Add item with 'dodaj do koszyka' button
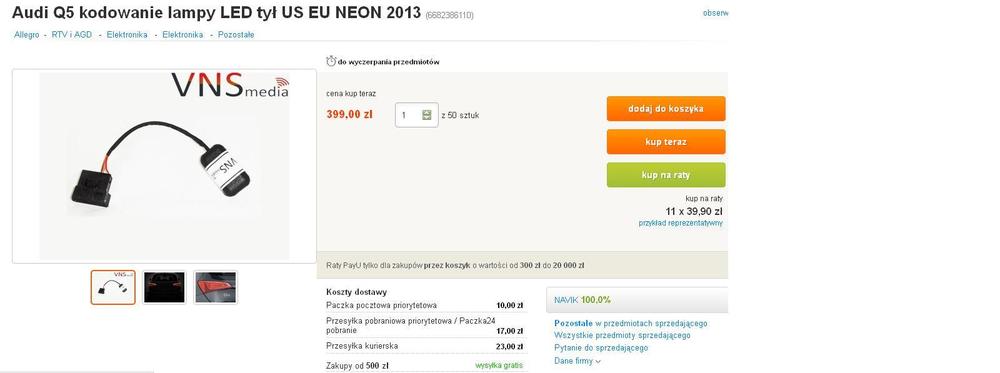This screenshot has height=373, width=1000. (666, 108)
